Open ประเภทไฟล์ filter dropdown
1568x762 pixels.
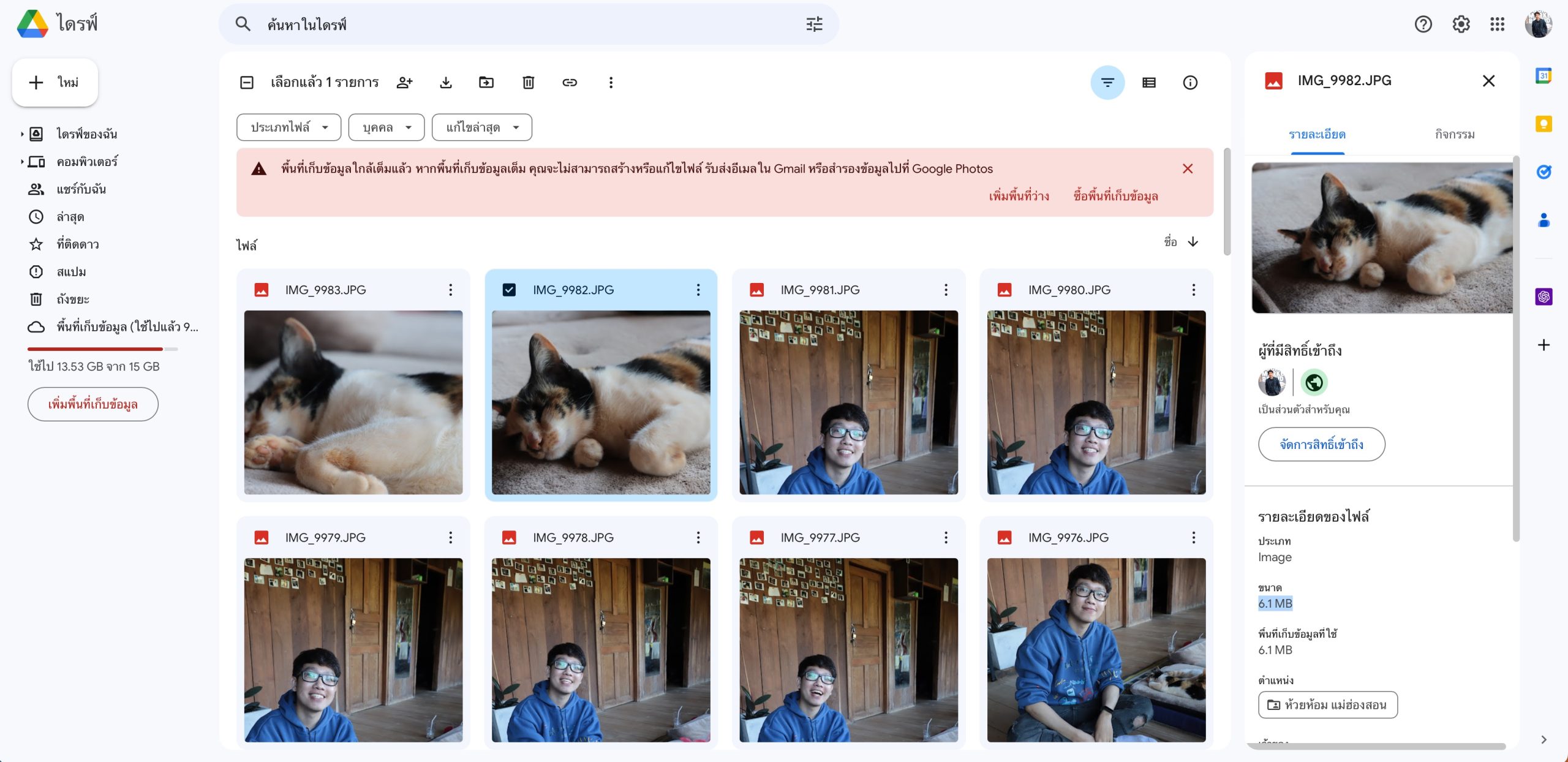288,127
